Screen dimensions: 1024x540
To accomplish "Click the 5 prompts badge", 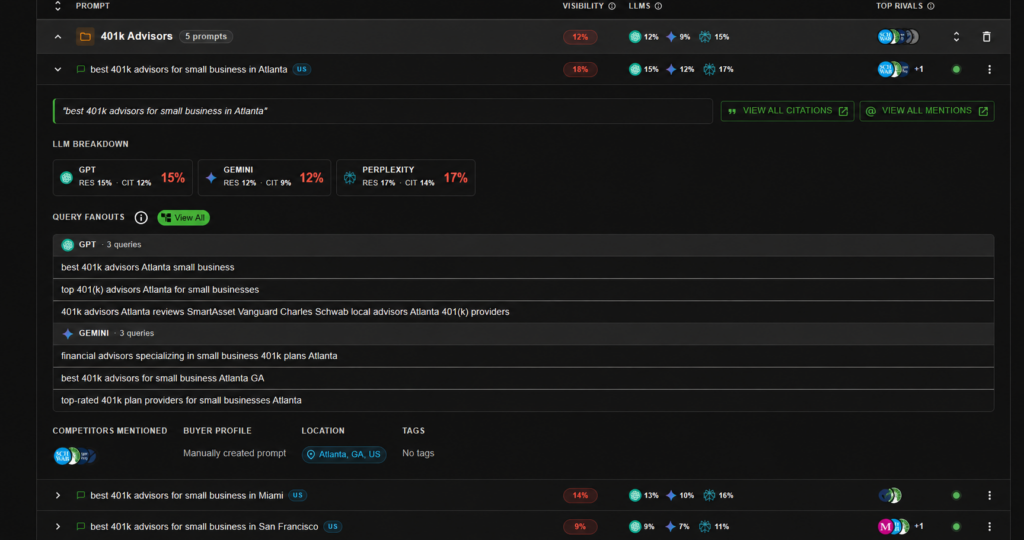I will pos(206,37).
